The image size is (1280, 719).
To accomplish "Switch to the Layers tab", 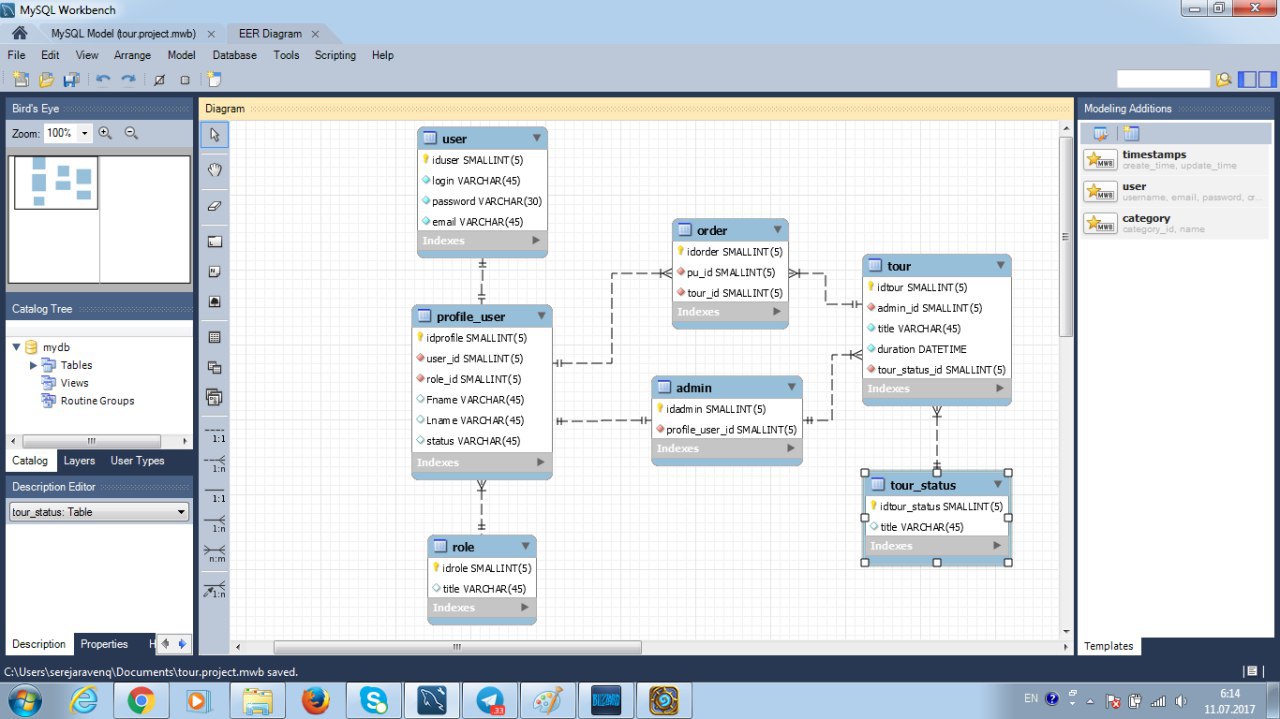I will 79,461.
